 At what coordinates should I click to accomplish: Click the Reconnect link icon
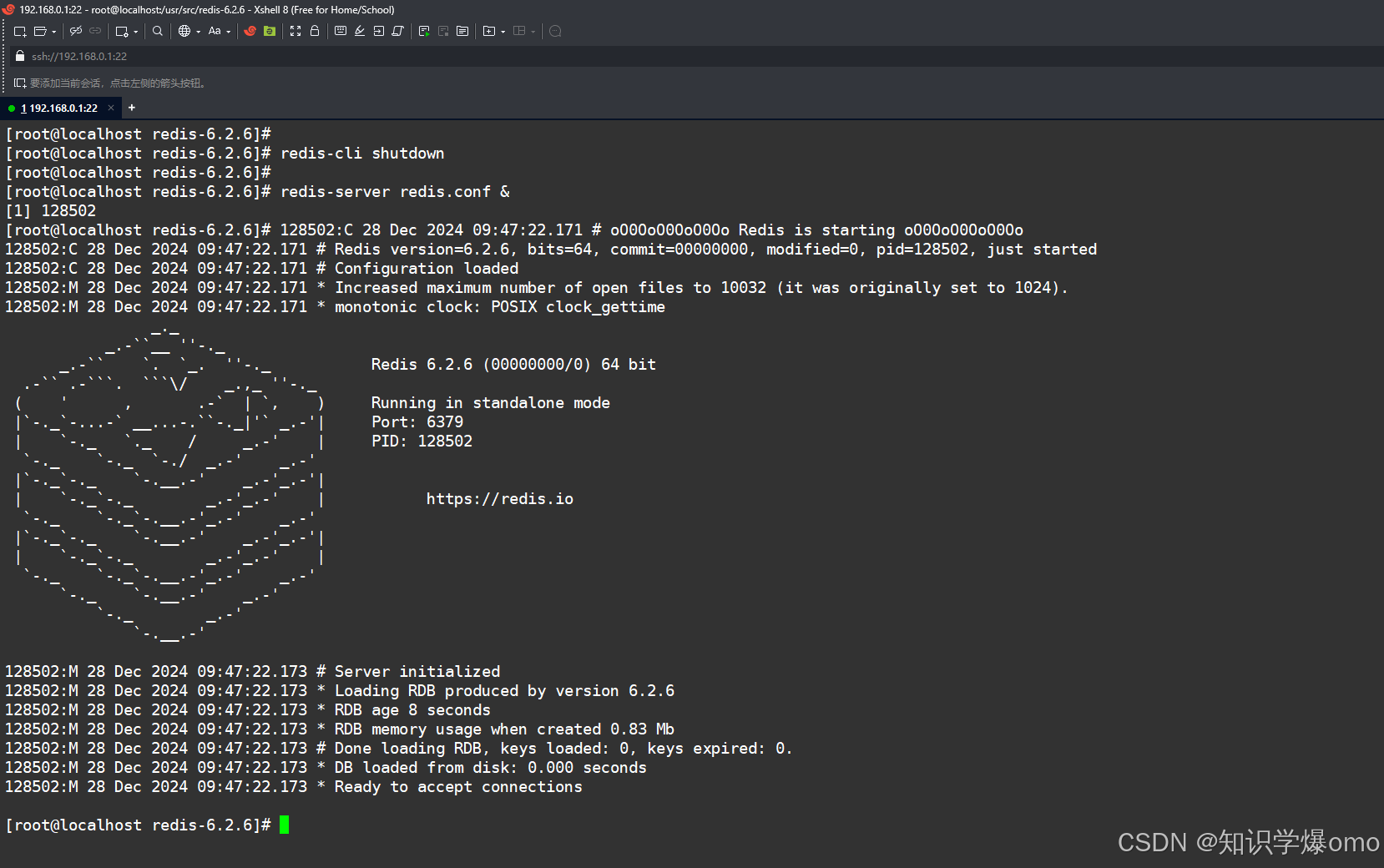(x=95, y=31)
